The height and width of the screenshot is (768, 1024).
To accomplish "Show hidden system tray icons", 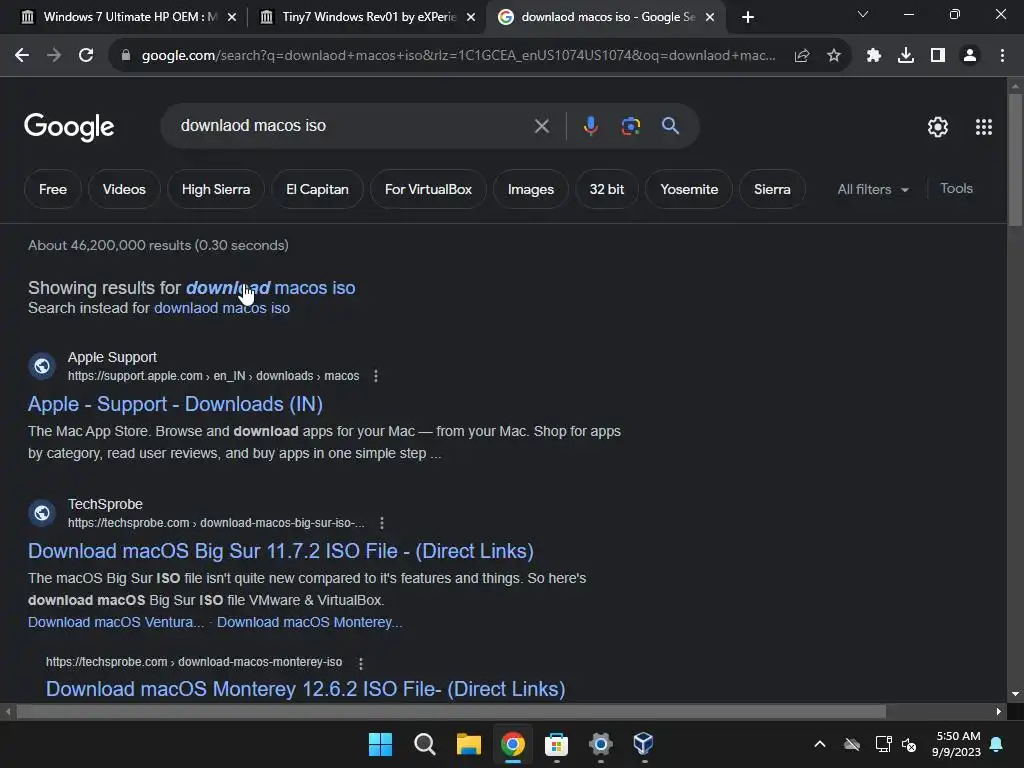I will coord(820,744).
